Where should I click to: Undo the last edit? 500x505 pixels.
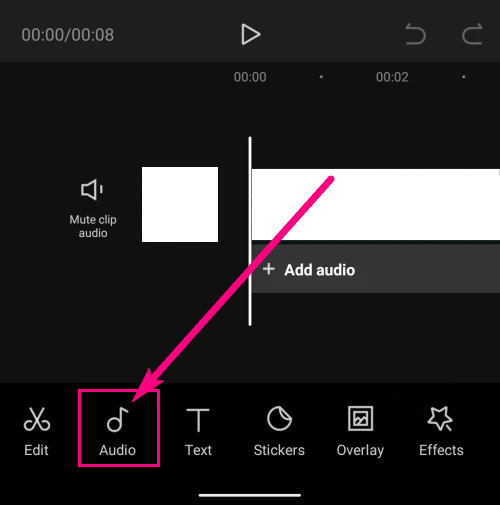(x=415, y=34)
